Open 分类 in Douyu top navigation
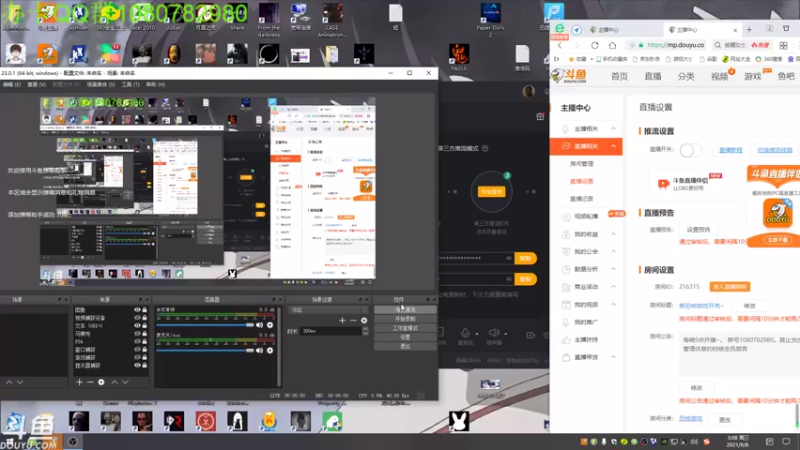 pos(686,77)
